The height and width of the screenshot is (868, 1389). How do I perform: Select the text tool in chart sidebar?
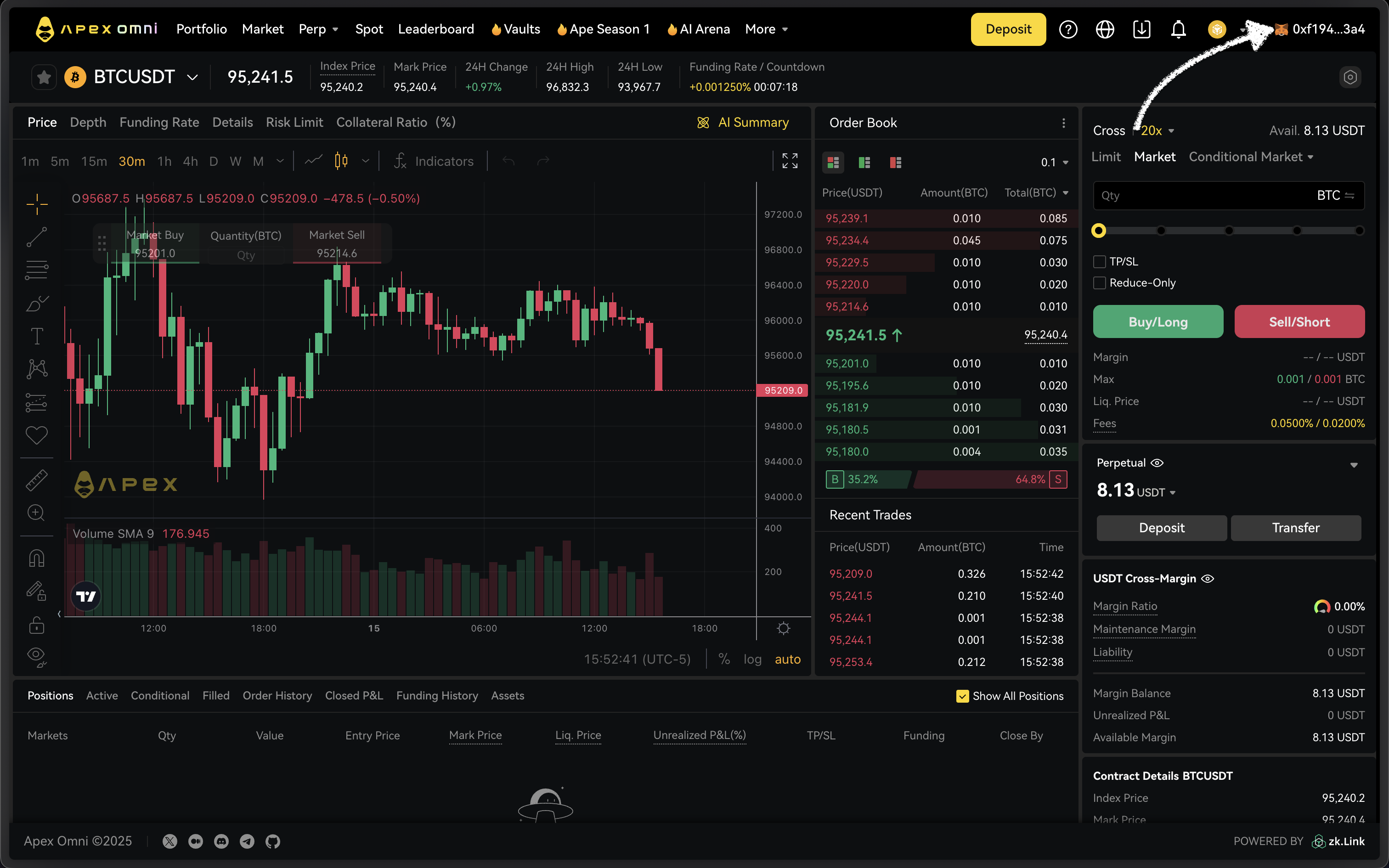point(37,336)
